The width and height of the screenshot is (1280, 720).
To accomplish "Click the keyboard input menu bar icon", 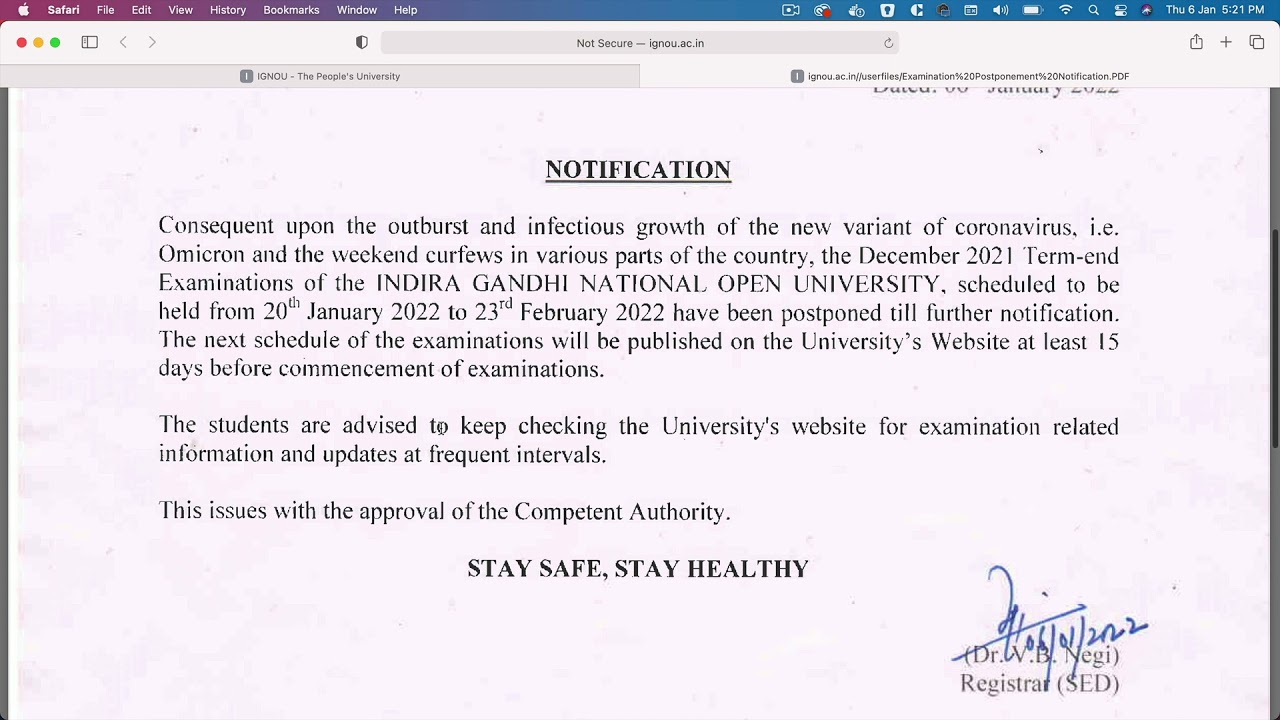I will tap(971, 10).
